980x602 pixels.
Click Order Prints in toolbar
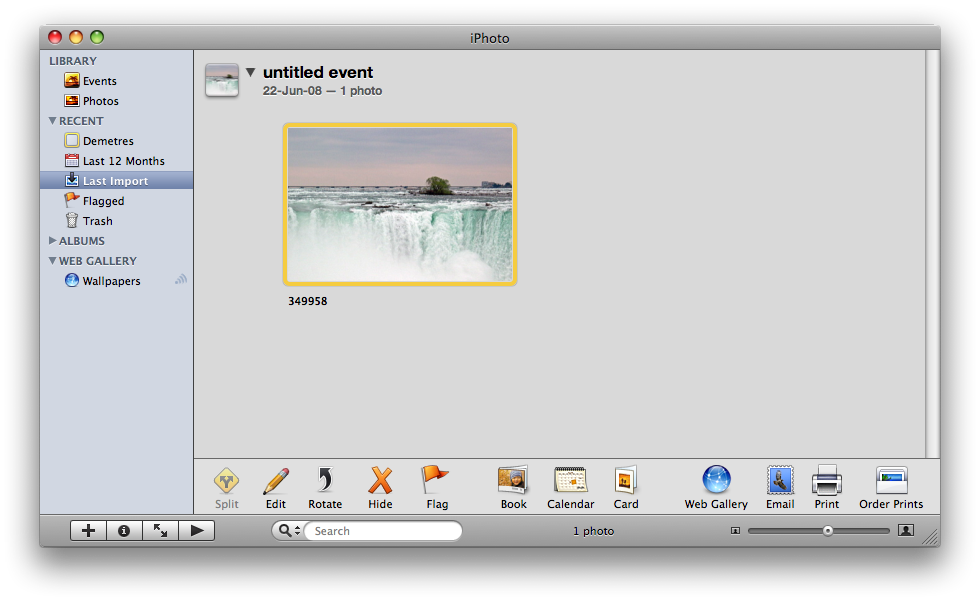[x=891, y=482]
